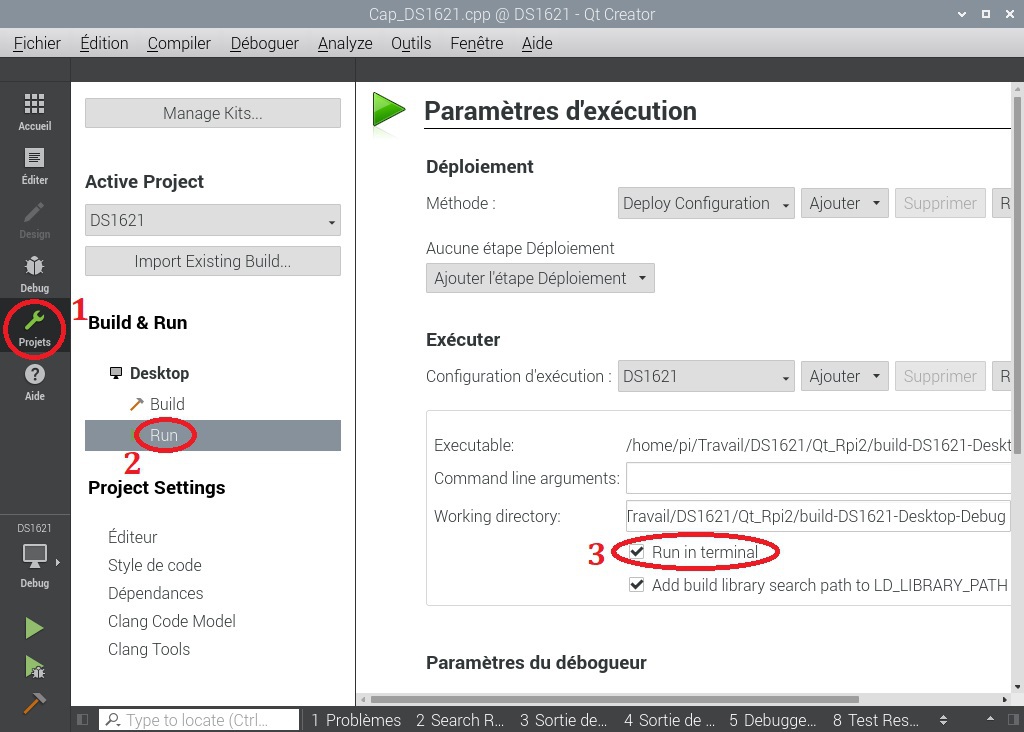Click the Manage Kits button
Viewport: 1024px width, 732px height.
click(213, 113)
